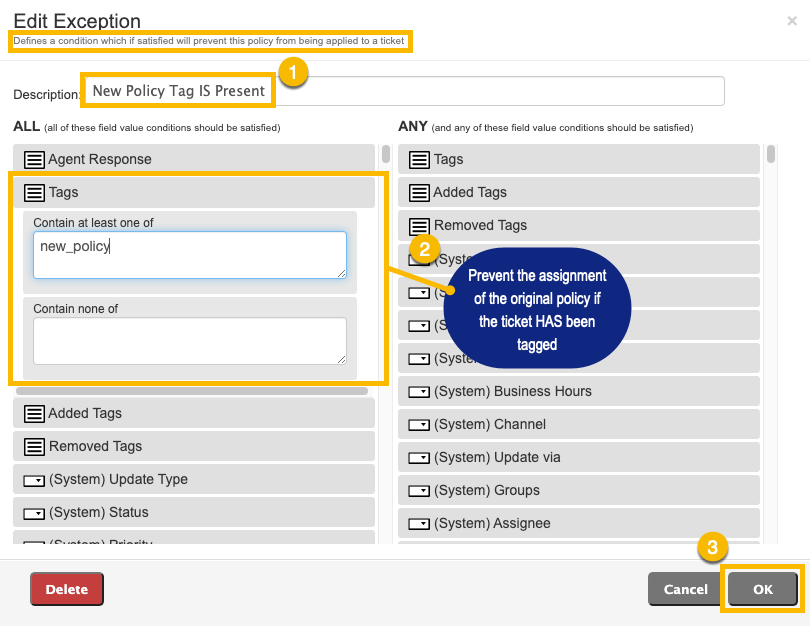Screen dimensions: 810x626
Task: Click the Description input field
Action: click(404, 91)
